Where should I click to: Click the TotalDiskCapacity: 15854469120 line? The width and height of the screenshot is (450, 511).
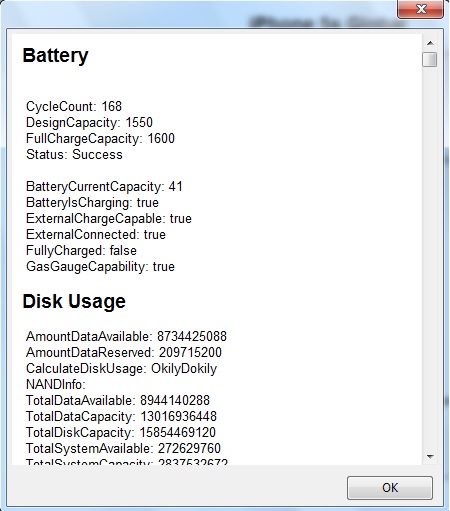click(x=121, y=432)
